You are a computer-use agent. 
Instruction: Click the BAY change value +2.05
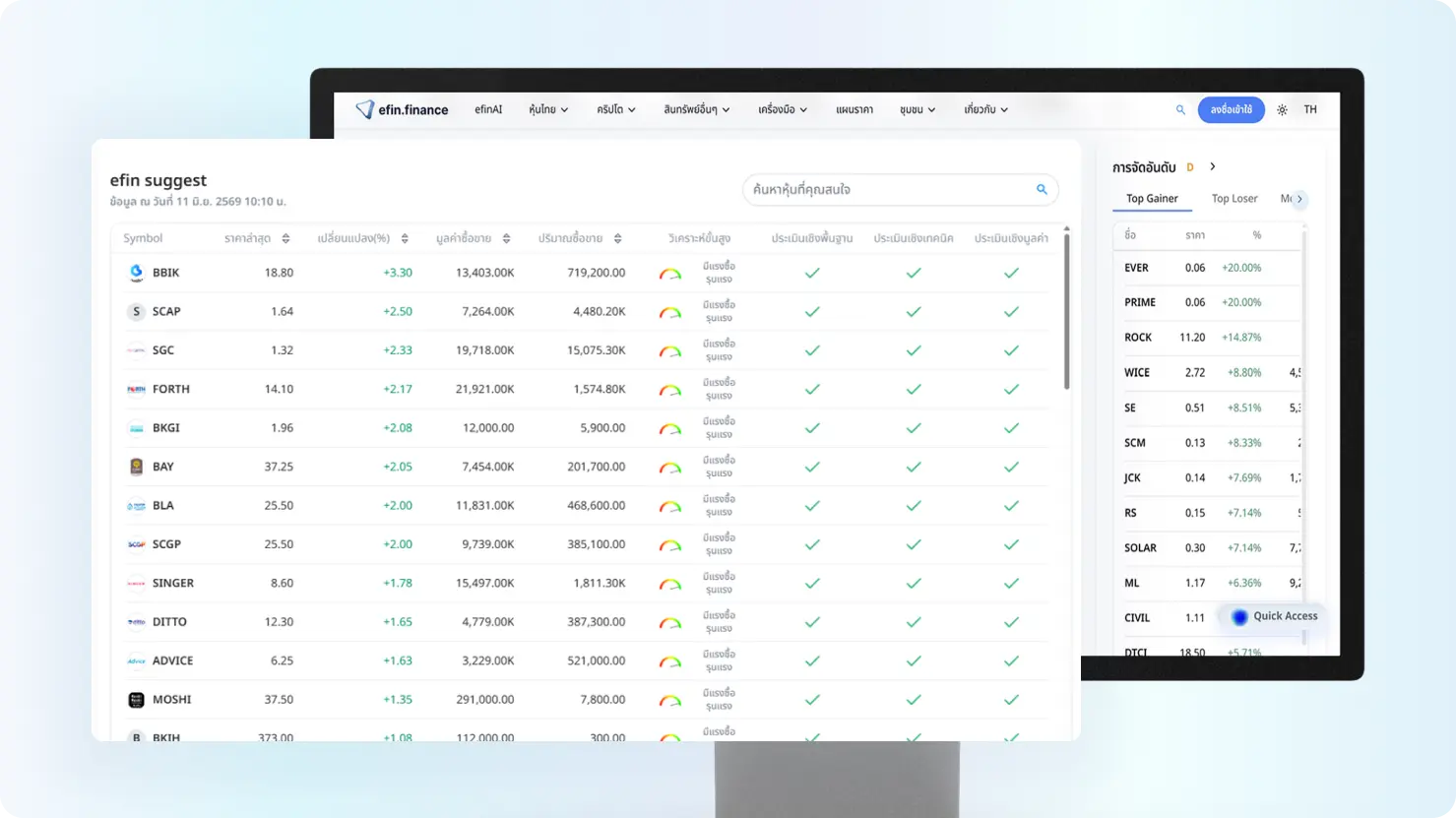[398, 467]
